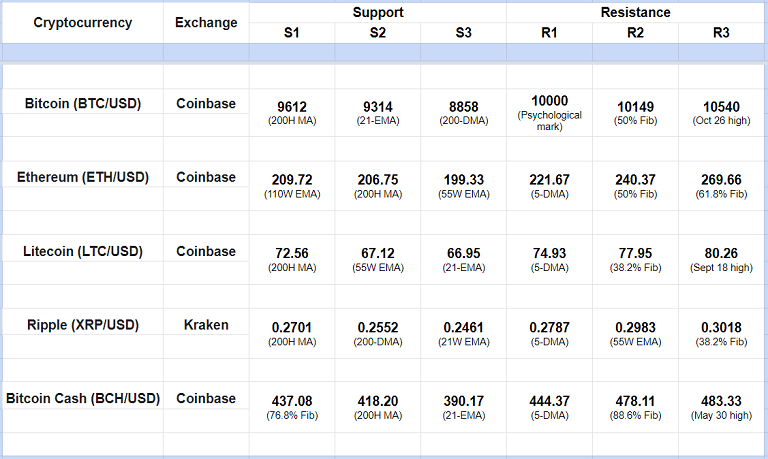This screenshot has width=768, height=459.
Task: Click the Litecoin (LTC/USD) row label
Action: point(82,251)
